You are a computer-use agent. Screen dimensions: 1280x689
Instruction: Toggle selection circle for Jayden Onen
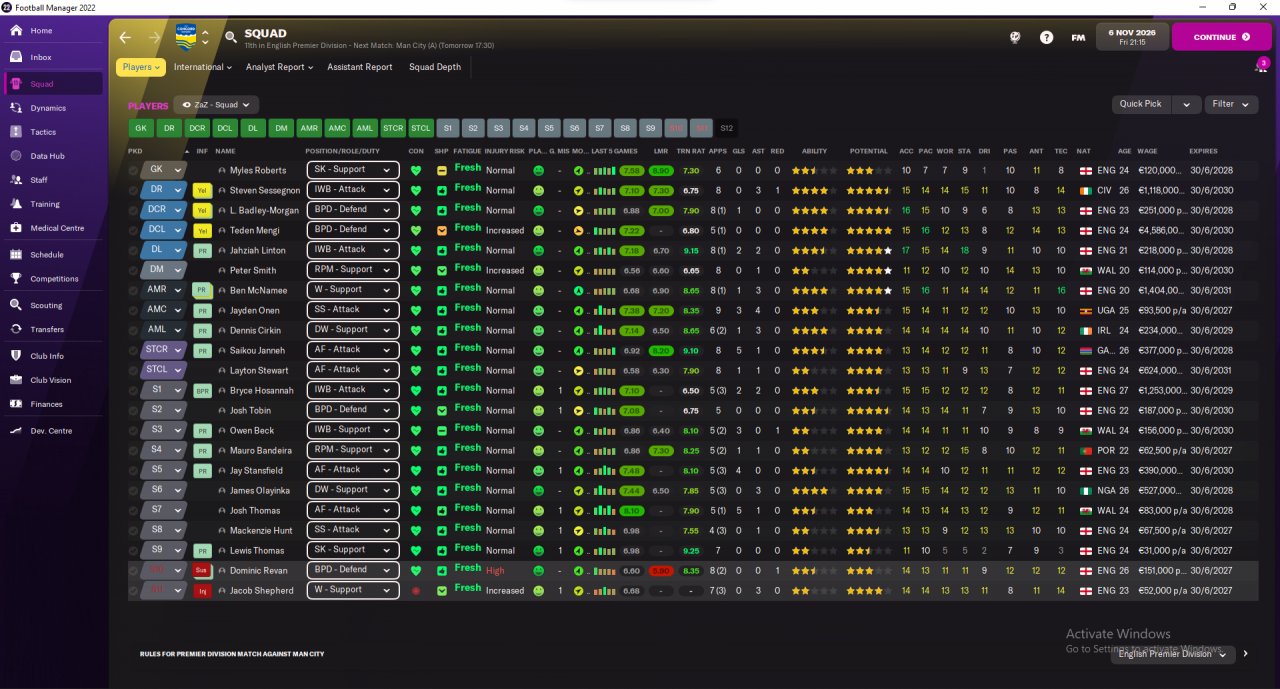[x=134, y=310]
